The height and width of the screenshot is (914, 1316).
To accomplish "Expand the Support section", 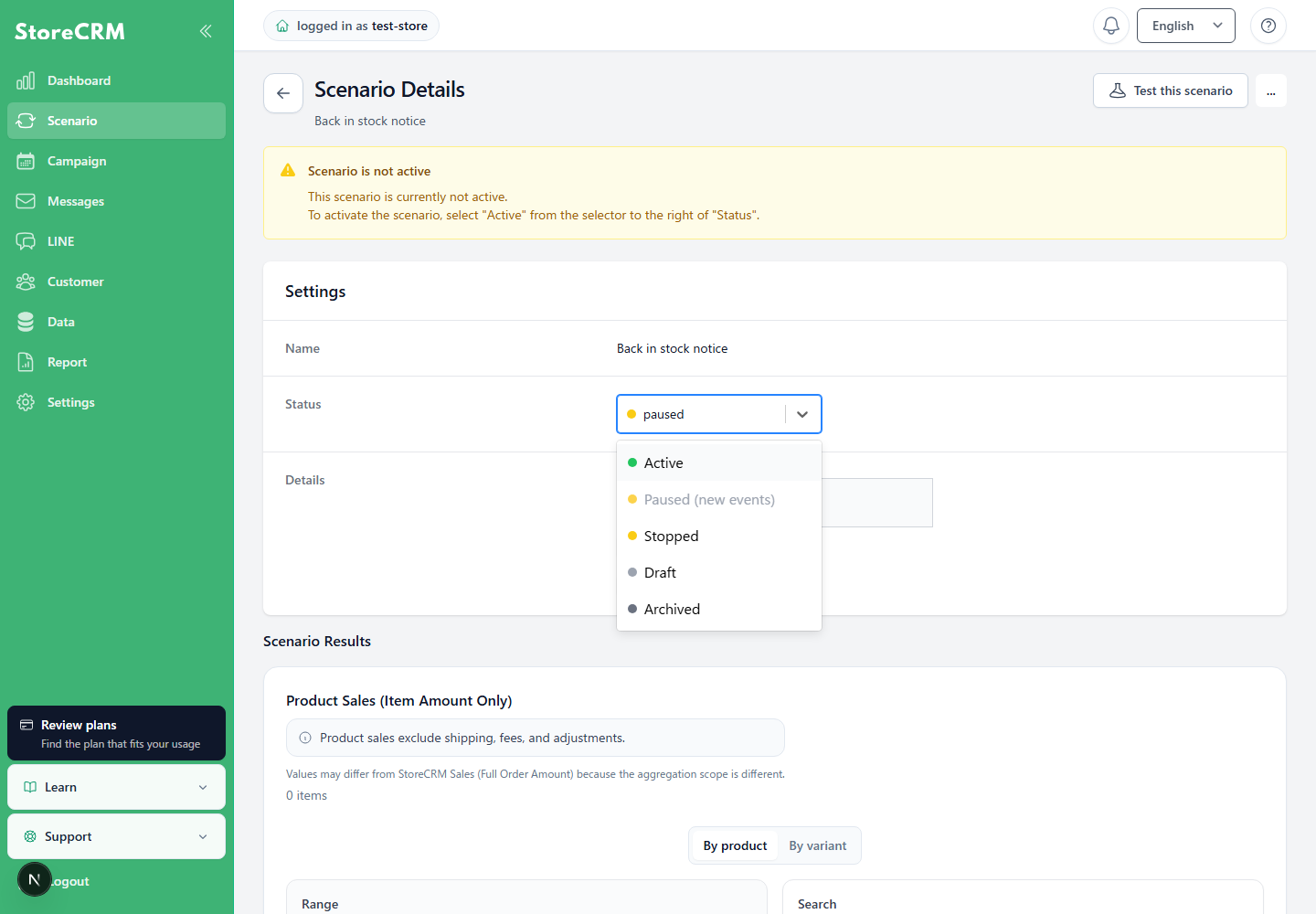I will [116, 836].
